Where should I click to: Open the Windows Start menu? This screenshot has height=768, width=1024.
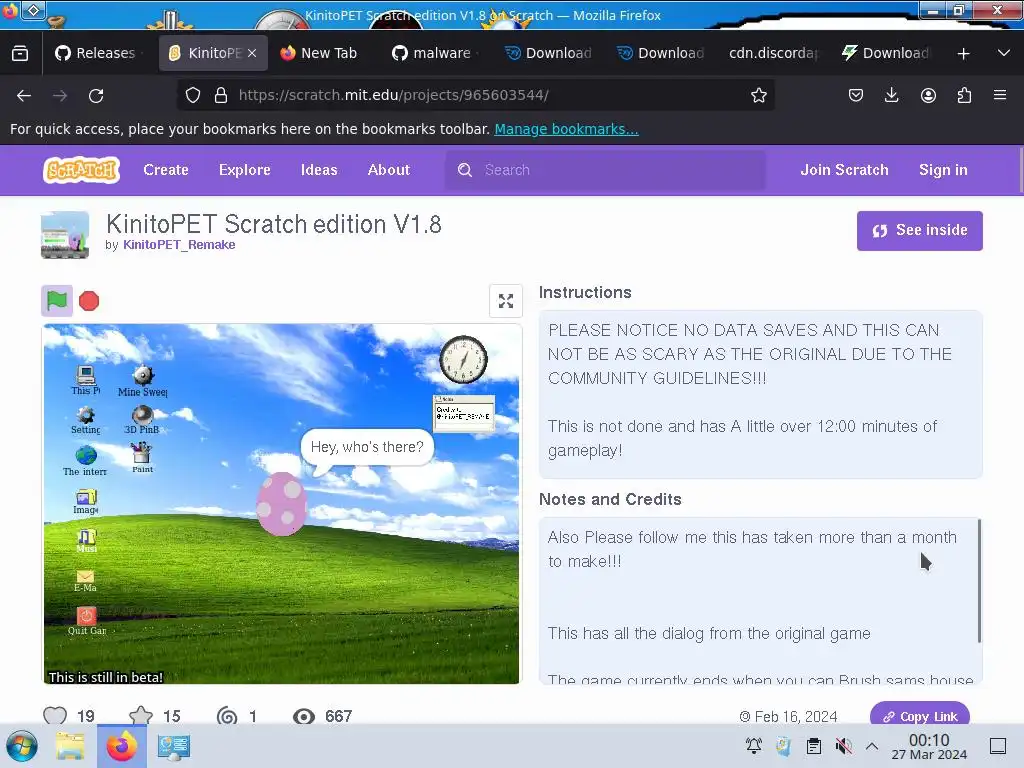tap(22, 746)
